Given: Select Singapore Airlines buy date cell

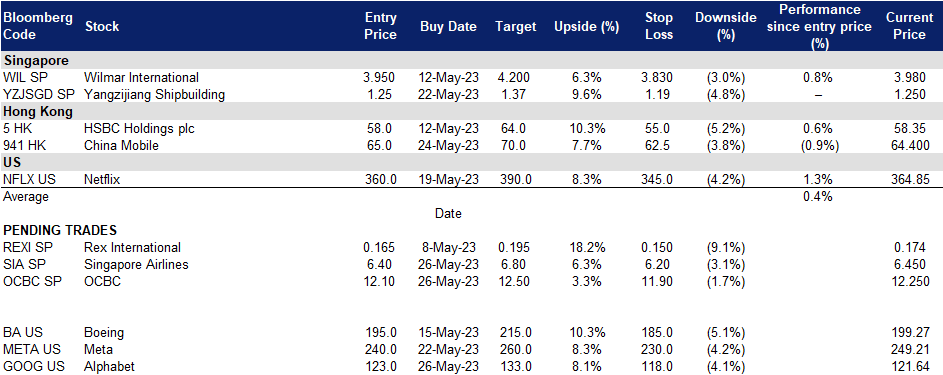Looking at the screenshot, I should (x=448, y=264).
